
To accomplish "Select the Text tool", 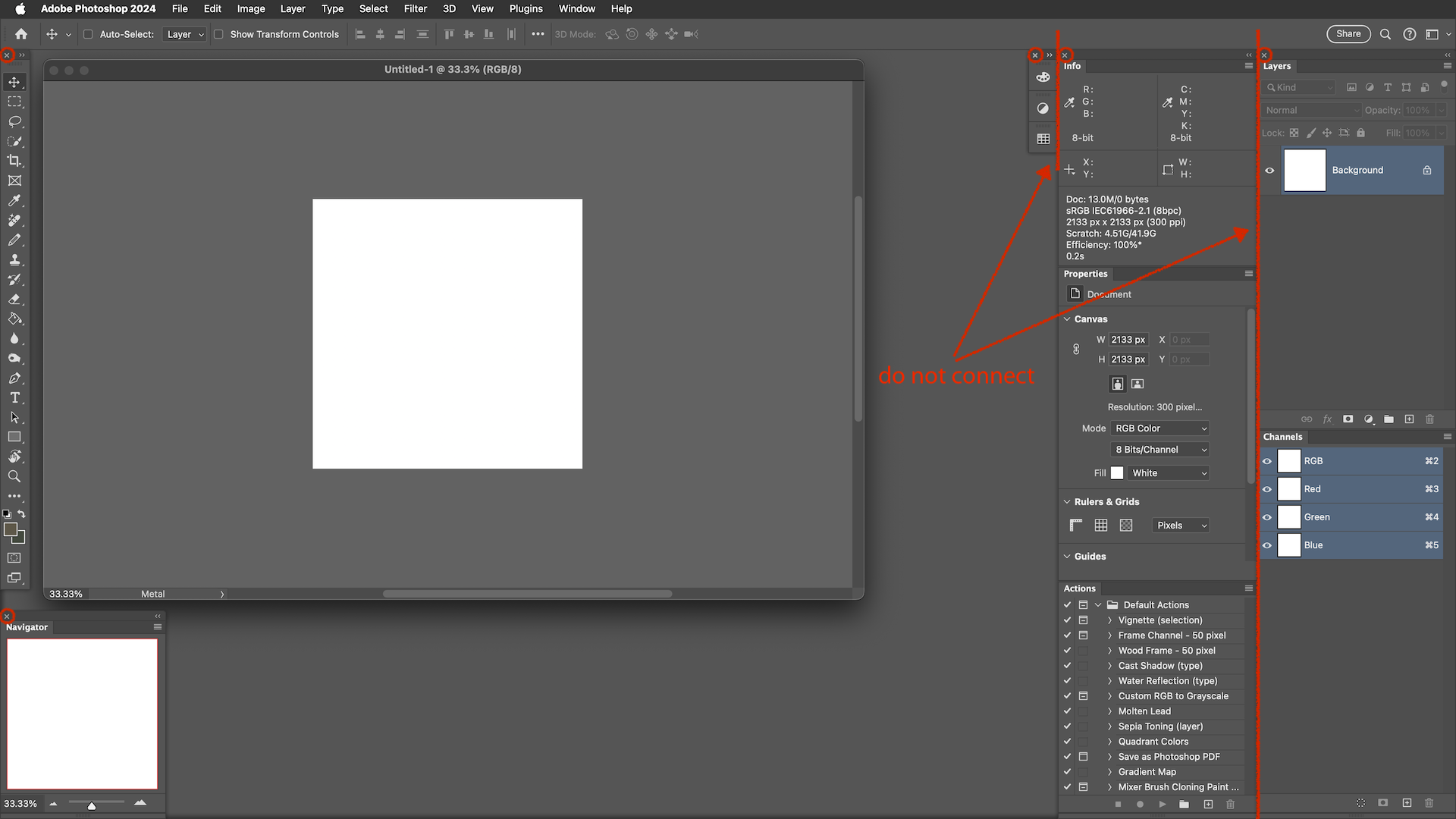I will click(x=14, y=398).
